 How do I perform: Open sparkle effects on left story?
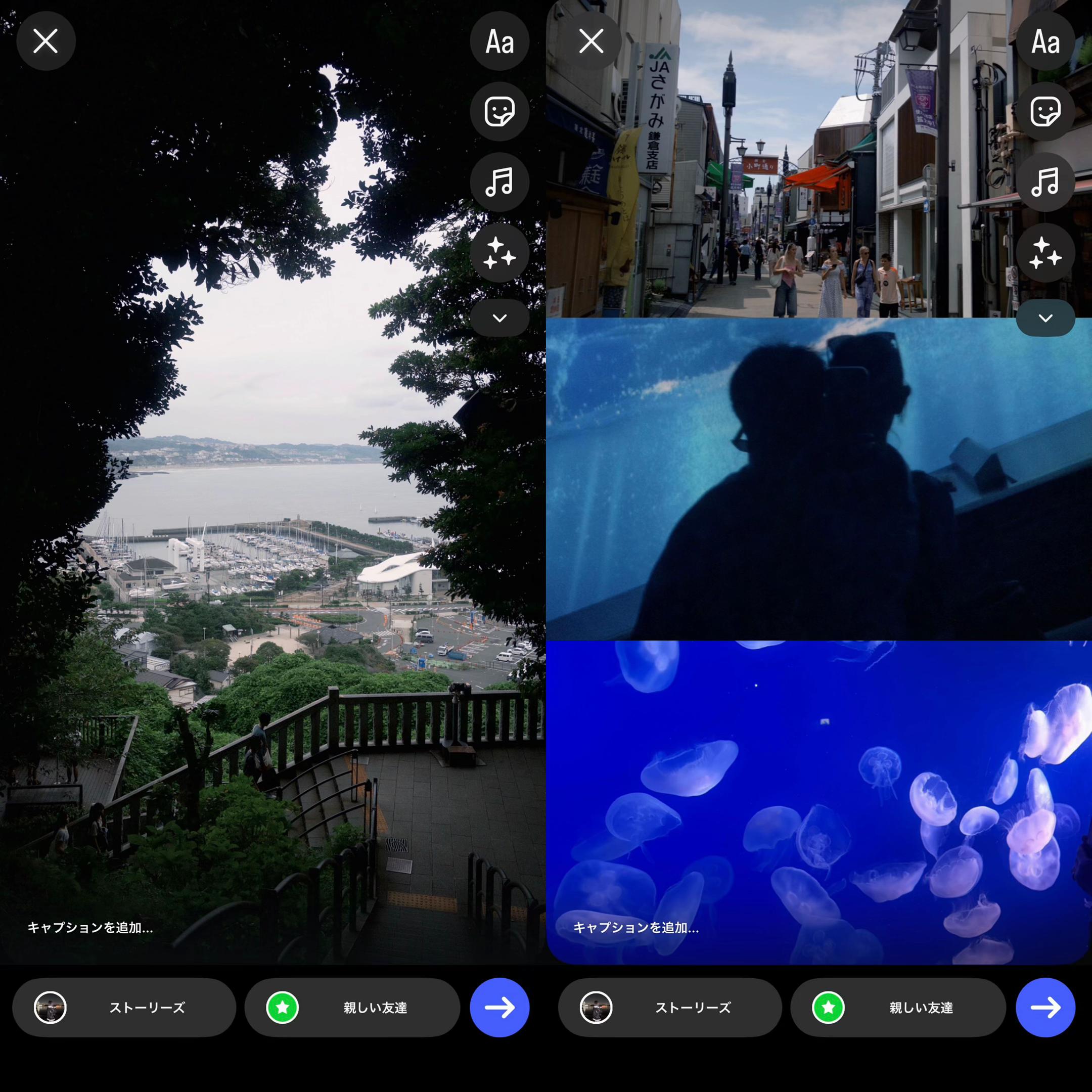click(499, 253)
